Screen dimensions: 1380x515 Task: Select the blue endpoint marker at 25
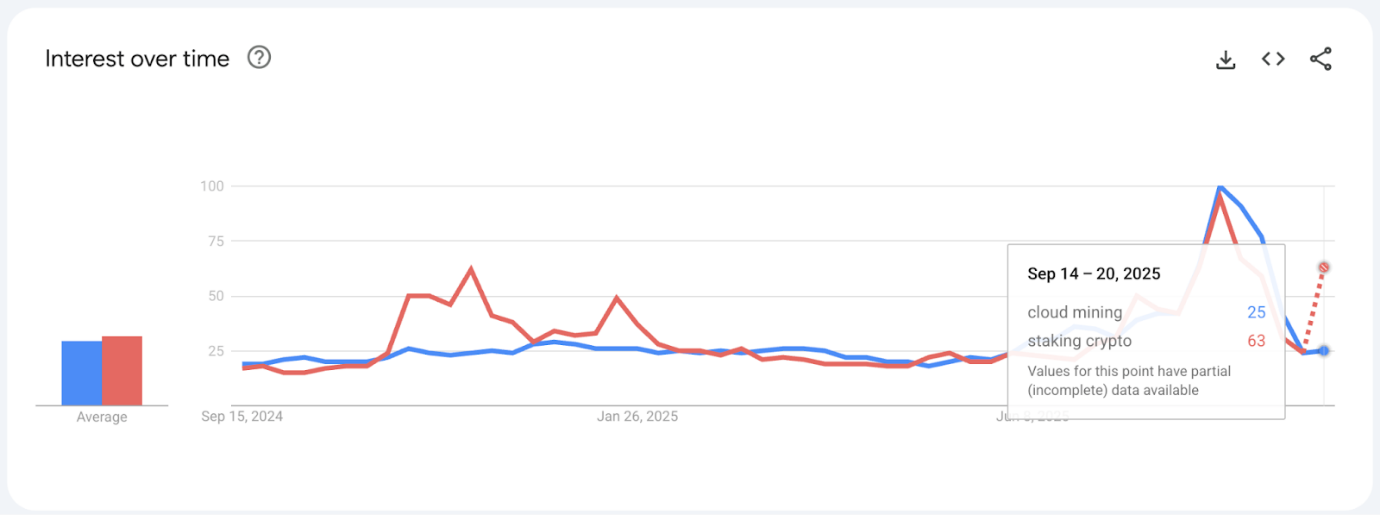point(1324,350)
